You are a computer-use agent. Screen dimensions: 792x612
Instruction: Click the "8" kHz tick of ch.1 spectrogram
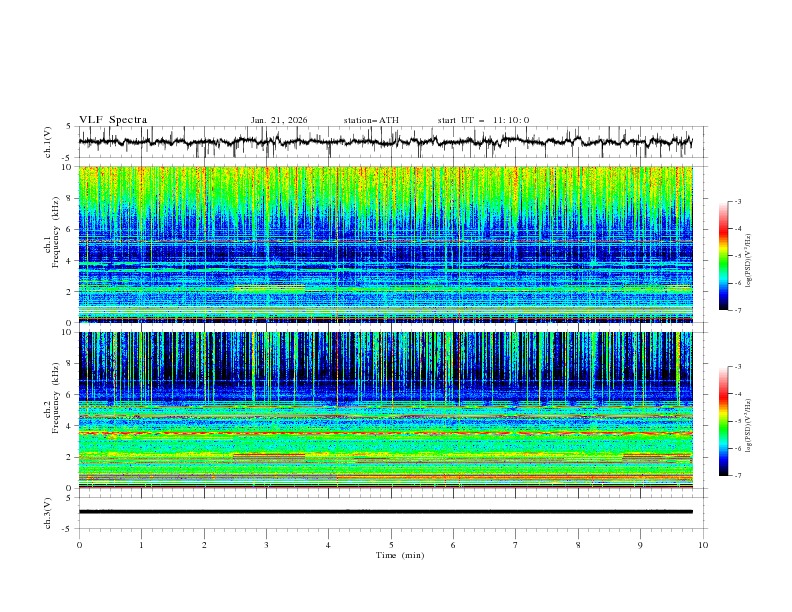[69, 198]
